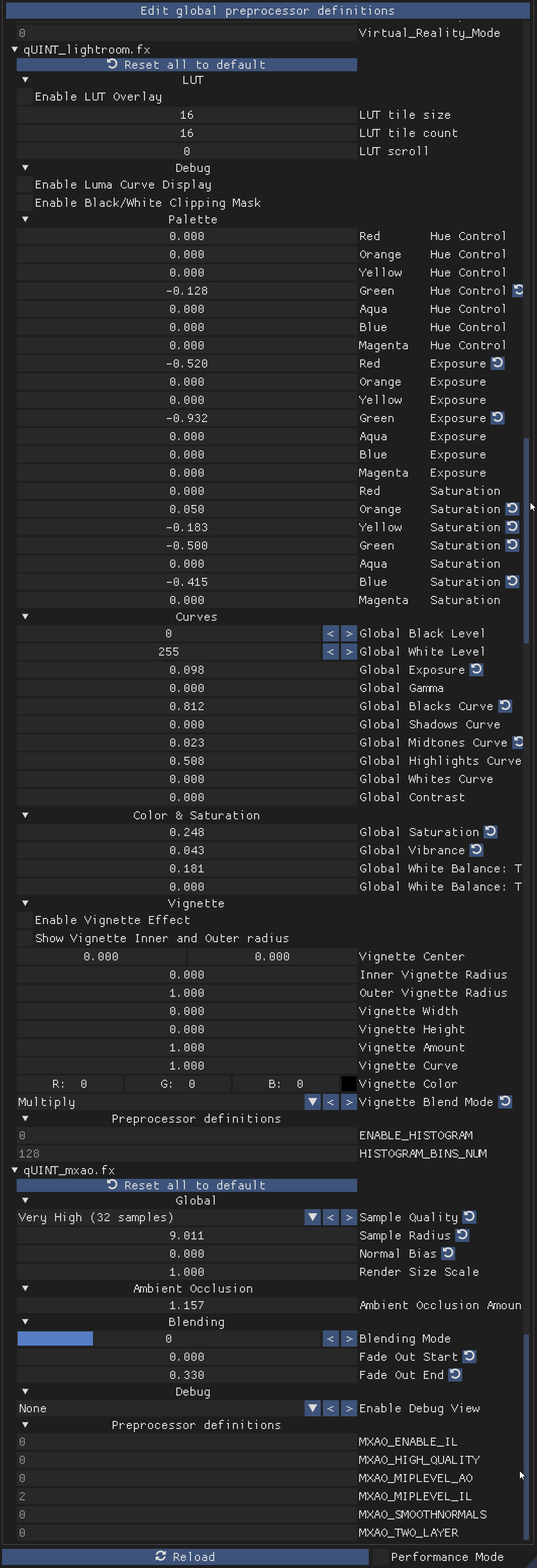Image resolution: width=537 pixels, height=1568 pixels.
Task: Click Edit global preprocessor definitions button
Action: [268, 10]
